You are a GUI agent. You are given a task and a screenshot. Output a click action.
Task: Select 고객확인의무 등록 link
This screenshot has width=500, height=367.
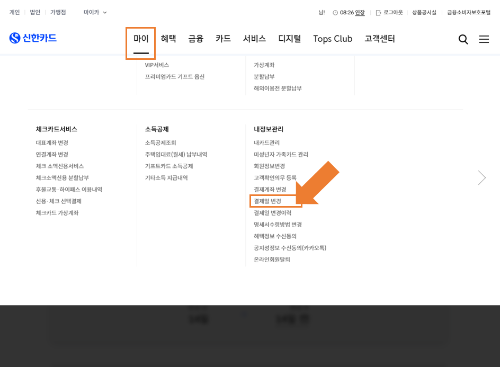point(275,178)
